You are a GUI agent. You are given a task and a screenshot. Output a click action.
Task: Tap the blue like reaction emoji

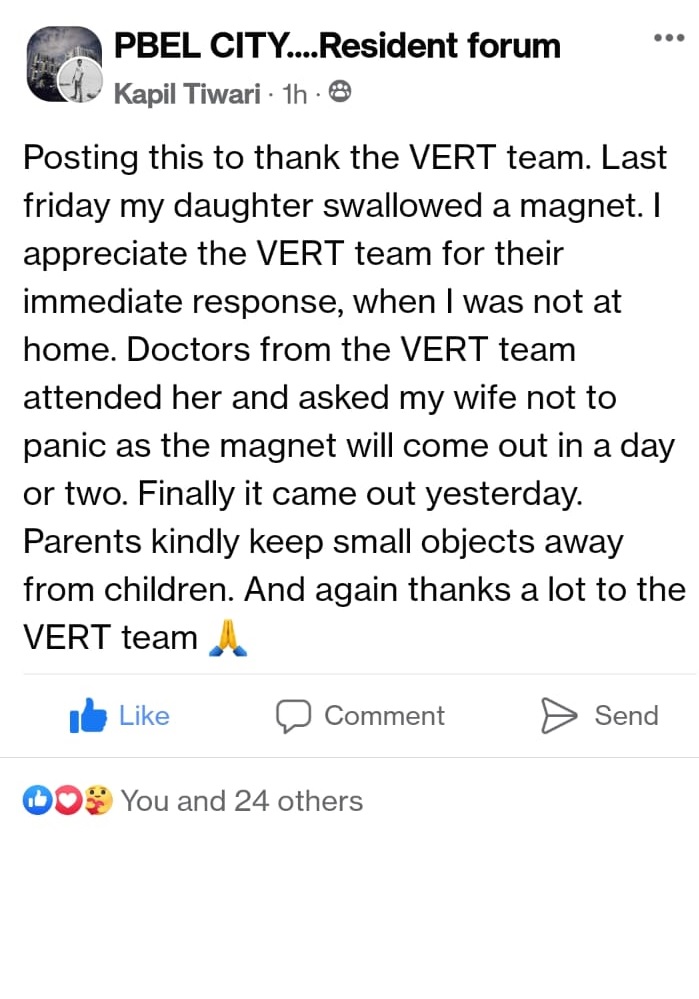click(x=38, y=801)
